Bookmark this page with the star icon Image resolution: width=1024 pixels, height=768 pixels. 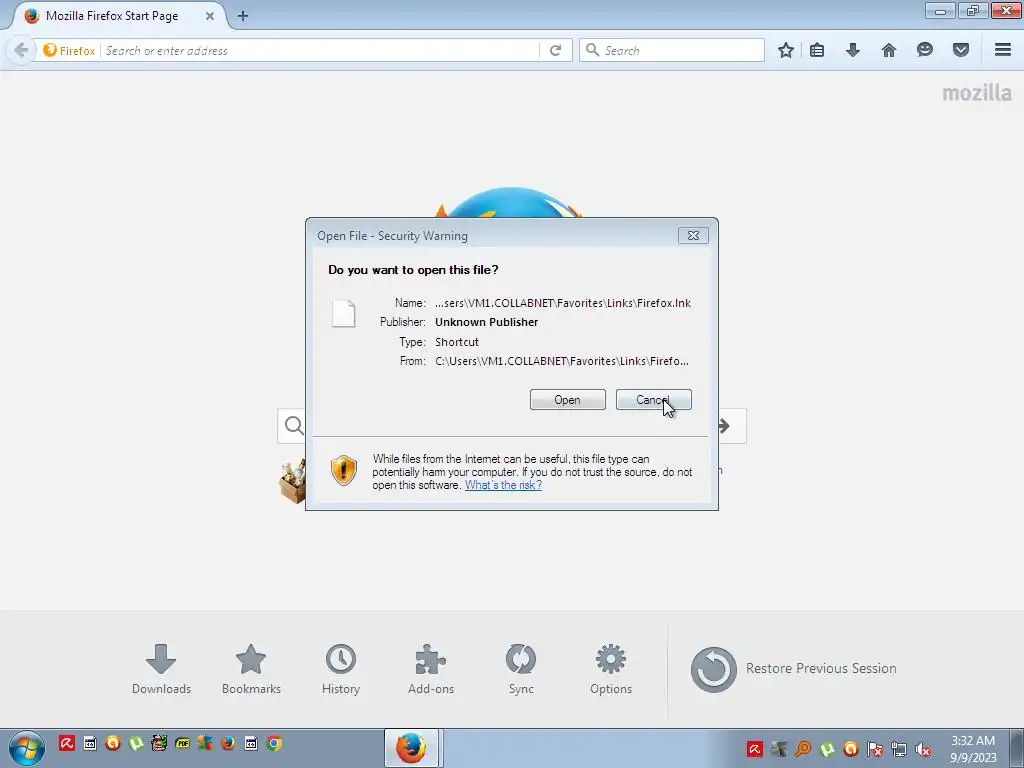[786, 50]
